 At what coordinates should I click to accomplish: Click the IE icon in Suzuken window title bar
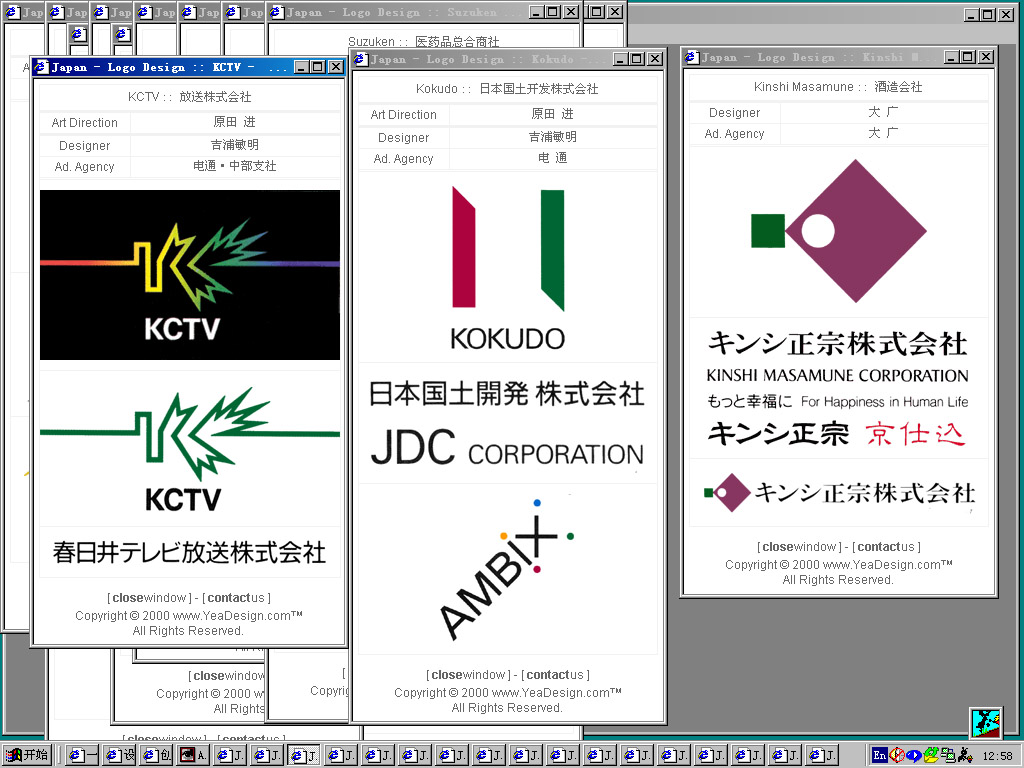(277, 12)
